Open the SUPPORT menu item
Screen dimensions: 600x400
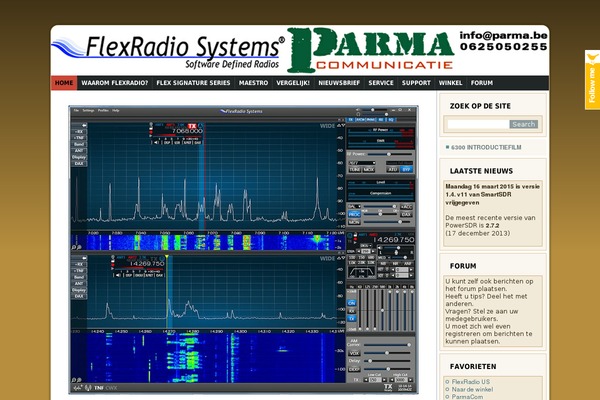[416, 83]
